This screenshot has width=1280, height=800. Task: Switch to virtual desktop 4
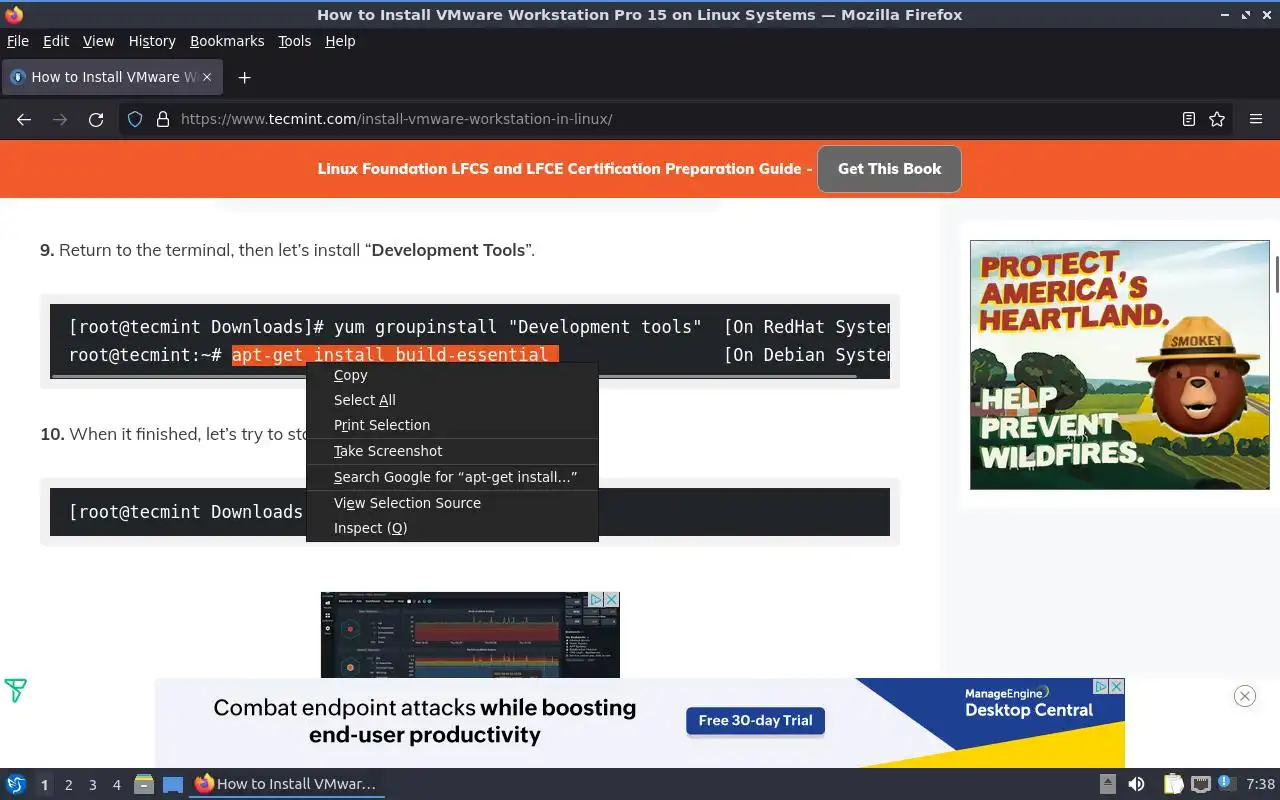(116, 785)
